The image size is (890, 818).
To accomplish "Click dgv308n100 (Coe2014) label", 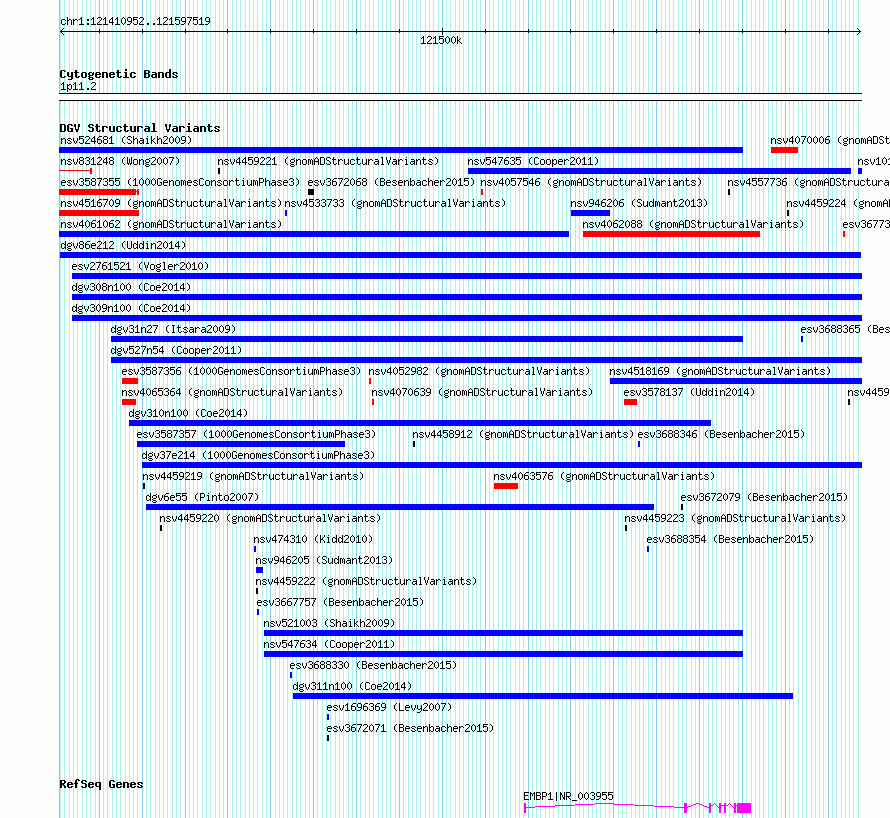I will tap(131, 287).
